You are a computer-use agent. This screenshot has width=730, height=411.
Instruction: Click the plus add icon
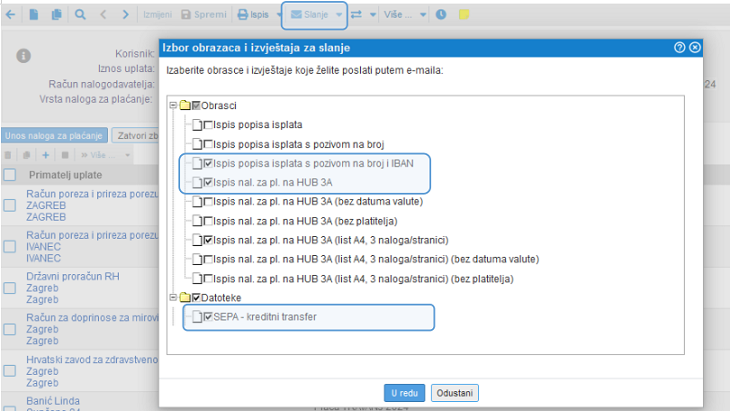point(46,155)
